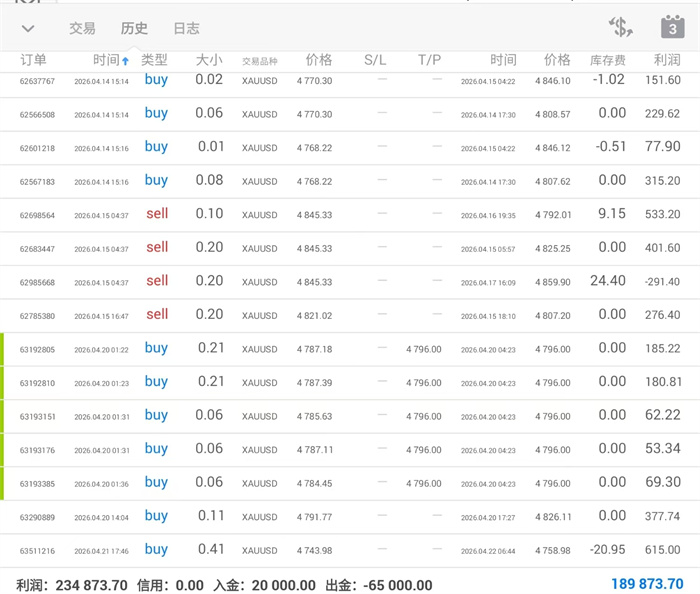Image resolution: width=700 pixels, height=594 pixels.
Task: Click profit value 77.90
Action: (662, 146)
